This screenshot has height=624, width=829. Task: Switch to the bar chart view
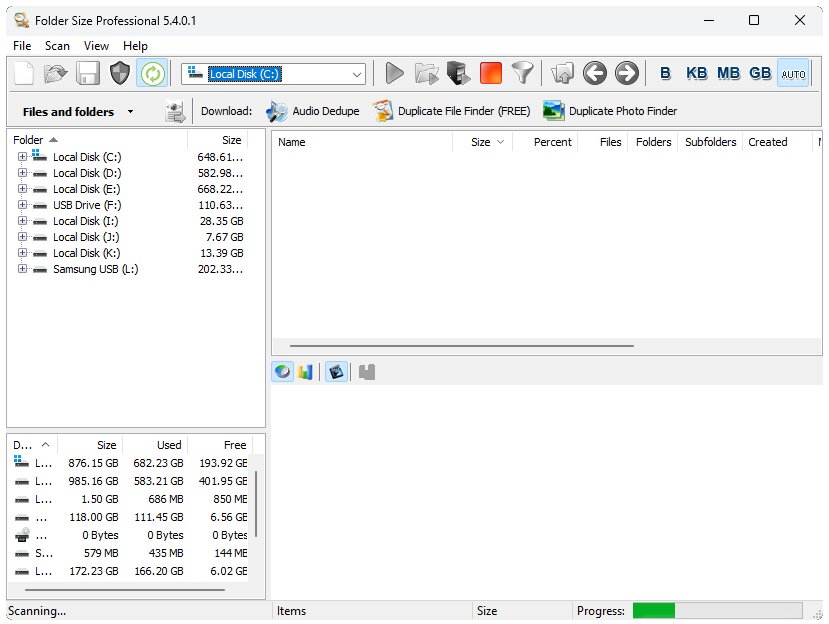[305, 372]
